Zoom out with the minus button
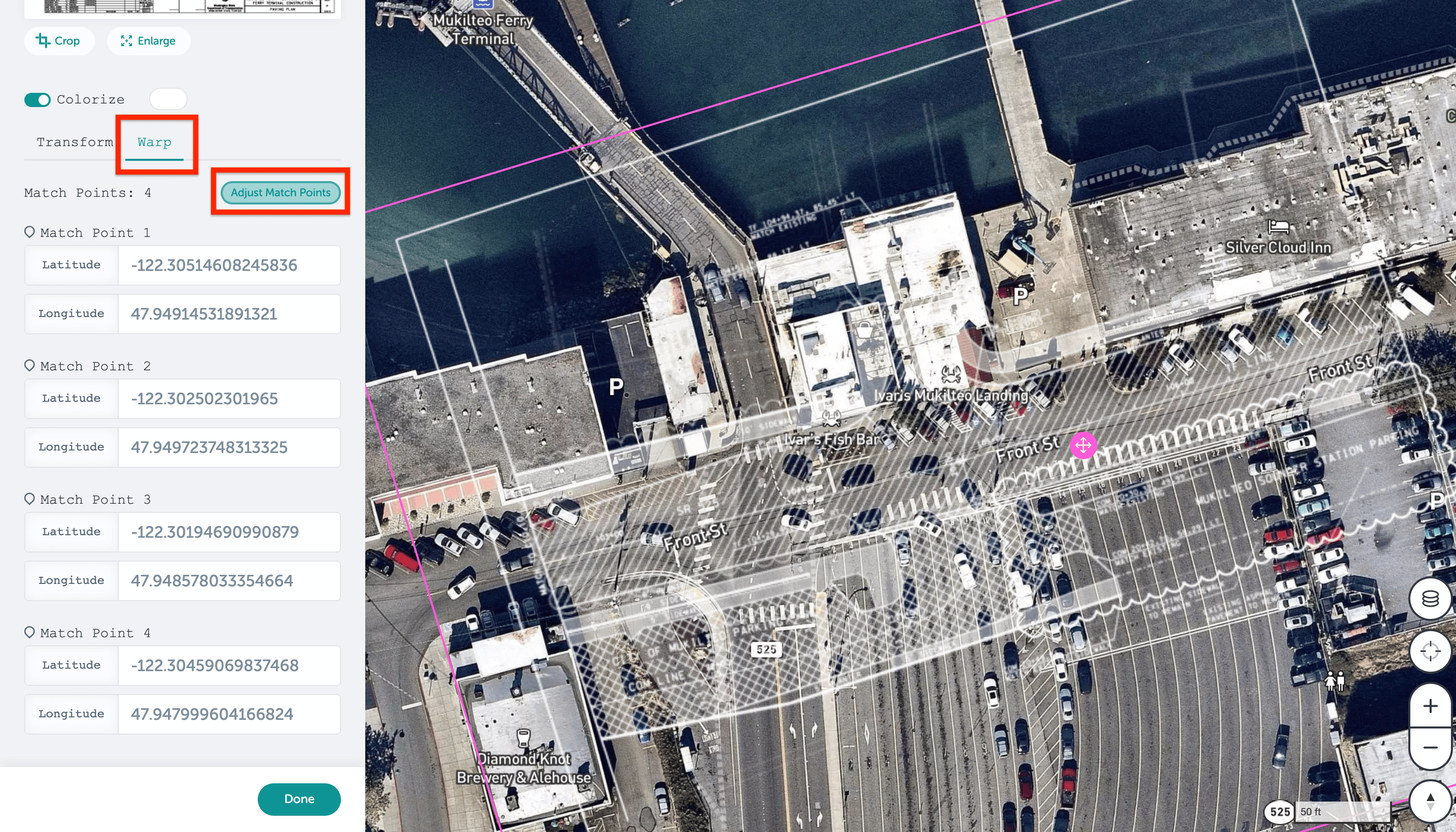This screenshot has height=832, width=1456. (1430, 747)
